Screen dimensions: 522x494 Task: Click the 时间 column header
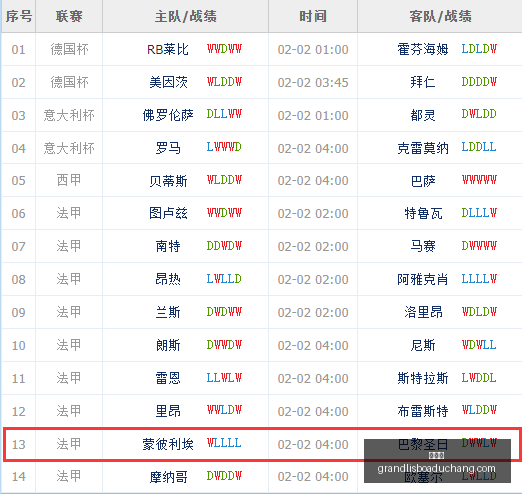[313, 16]
